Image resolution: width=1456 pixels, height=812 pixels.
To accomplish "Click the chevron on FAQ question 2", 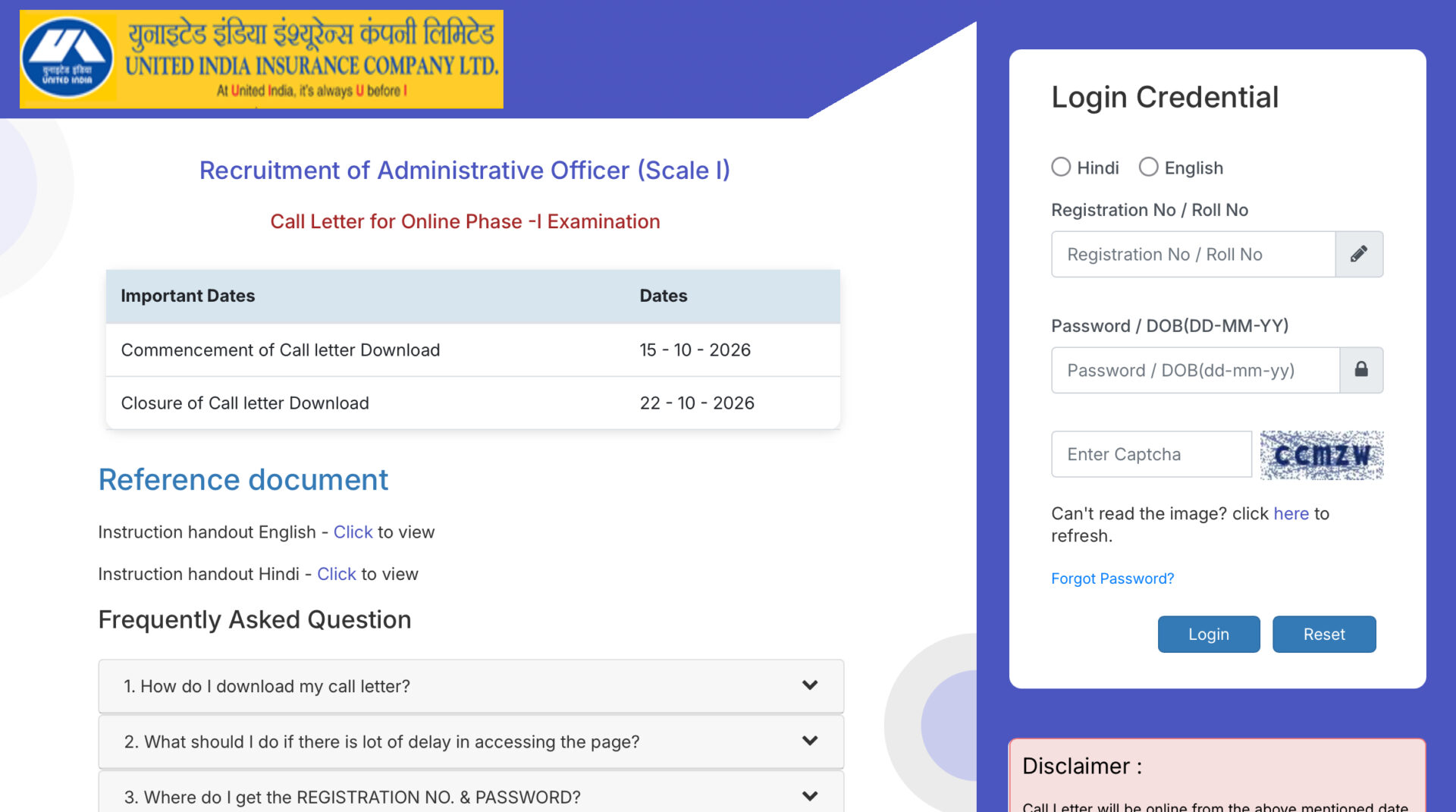I will click(810, 741).
